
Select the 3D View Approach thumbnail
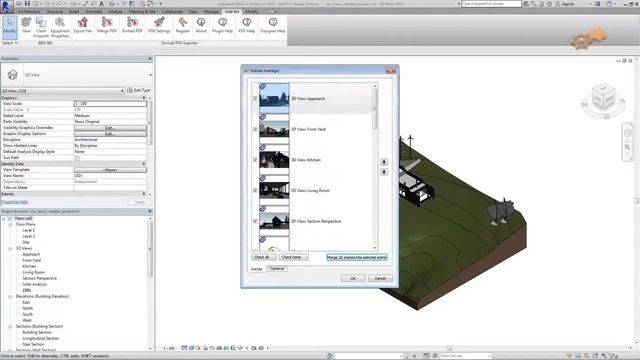click(x=274, y=98)
